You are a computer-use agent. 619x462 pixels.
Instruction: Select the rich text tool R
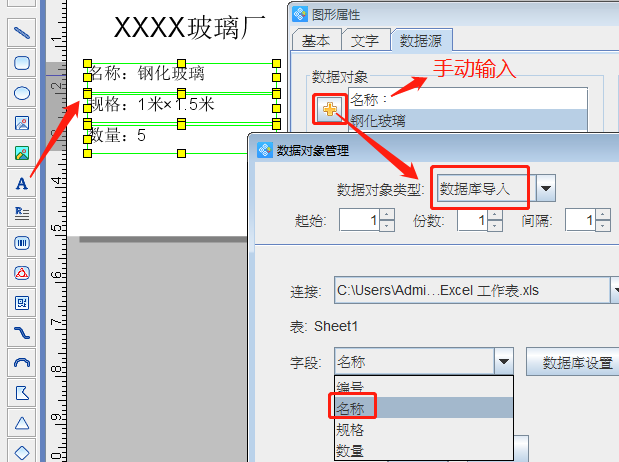tap(22, 213)
